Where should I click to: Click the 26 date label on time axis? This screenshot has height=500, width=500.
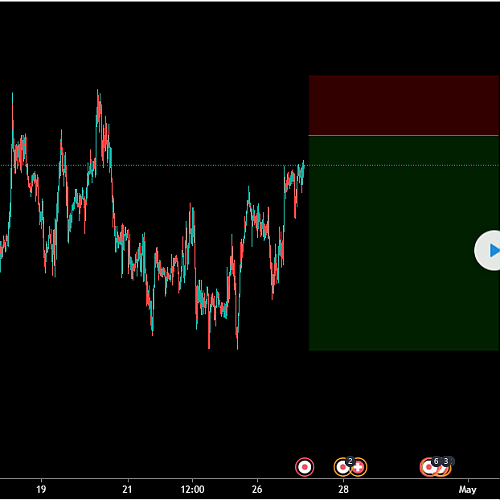tap(257, 489)
